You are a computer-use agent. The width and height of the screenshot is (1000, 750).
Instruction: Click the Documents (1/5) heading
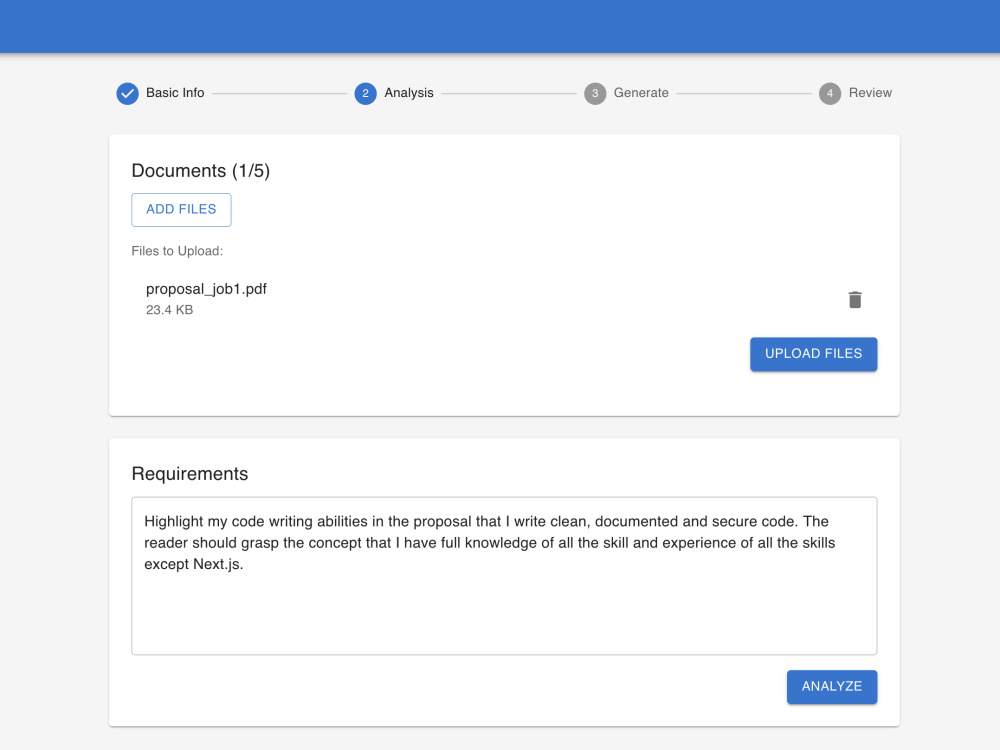[x=201, y=170]
